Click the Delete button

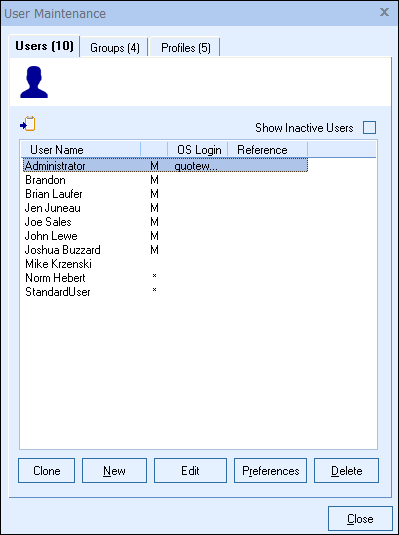pyautogui.click(x=346, y=471)
